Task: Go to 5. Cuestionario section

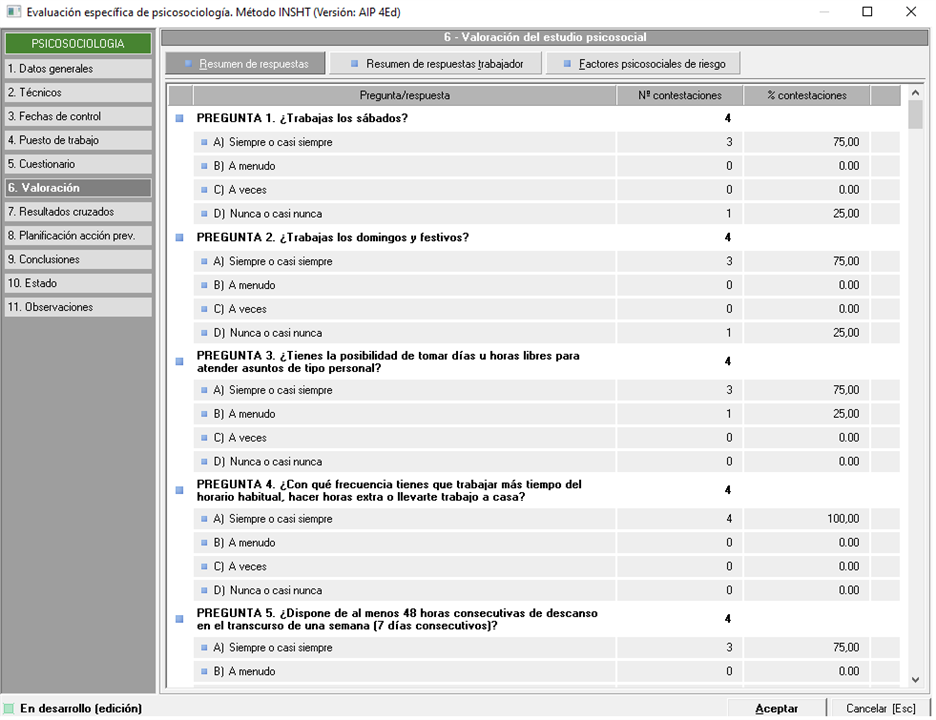Action: 77,164
